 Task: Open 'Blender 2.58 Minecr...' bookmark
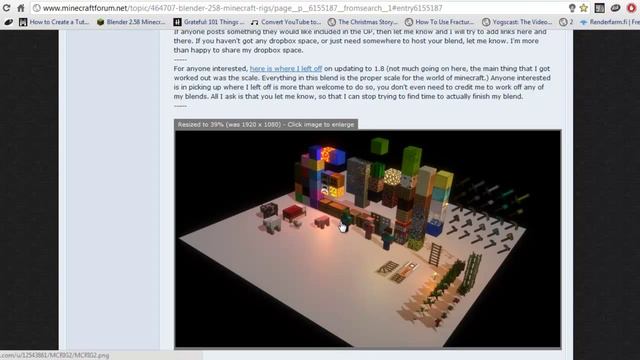click(131, 22)
